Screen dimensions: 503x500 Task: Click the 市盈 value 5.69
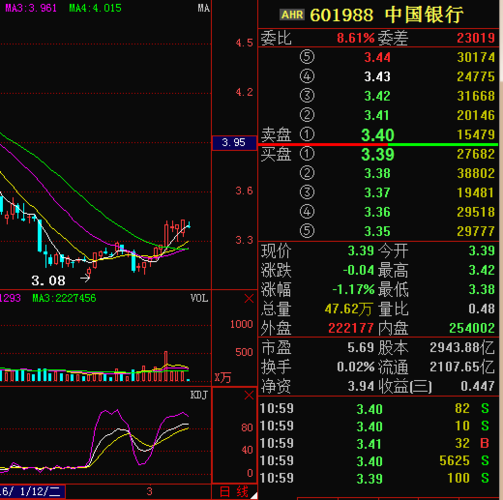tap(361, 348)
